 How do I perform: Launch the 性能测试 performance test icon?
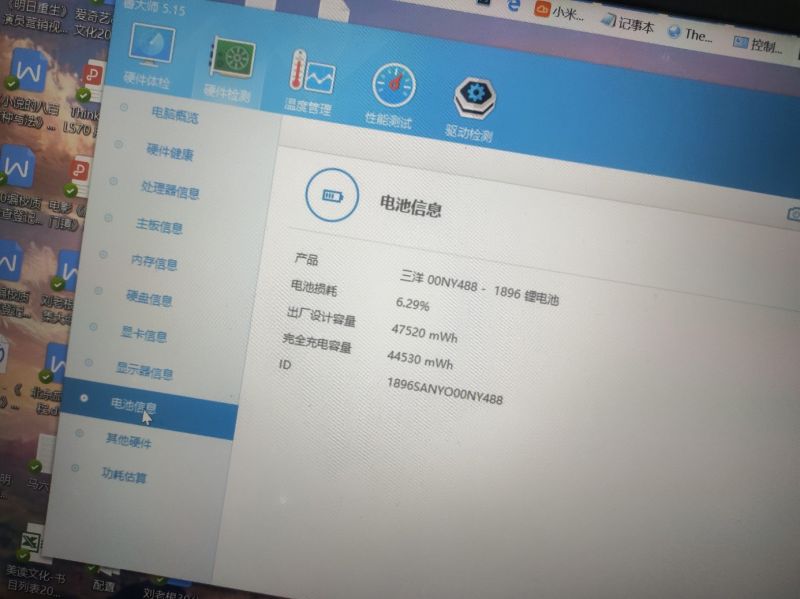tap(391, 96)
